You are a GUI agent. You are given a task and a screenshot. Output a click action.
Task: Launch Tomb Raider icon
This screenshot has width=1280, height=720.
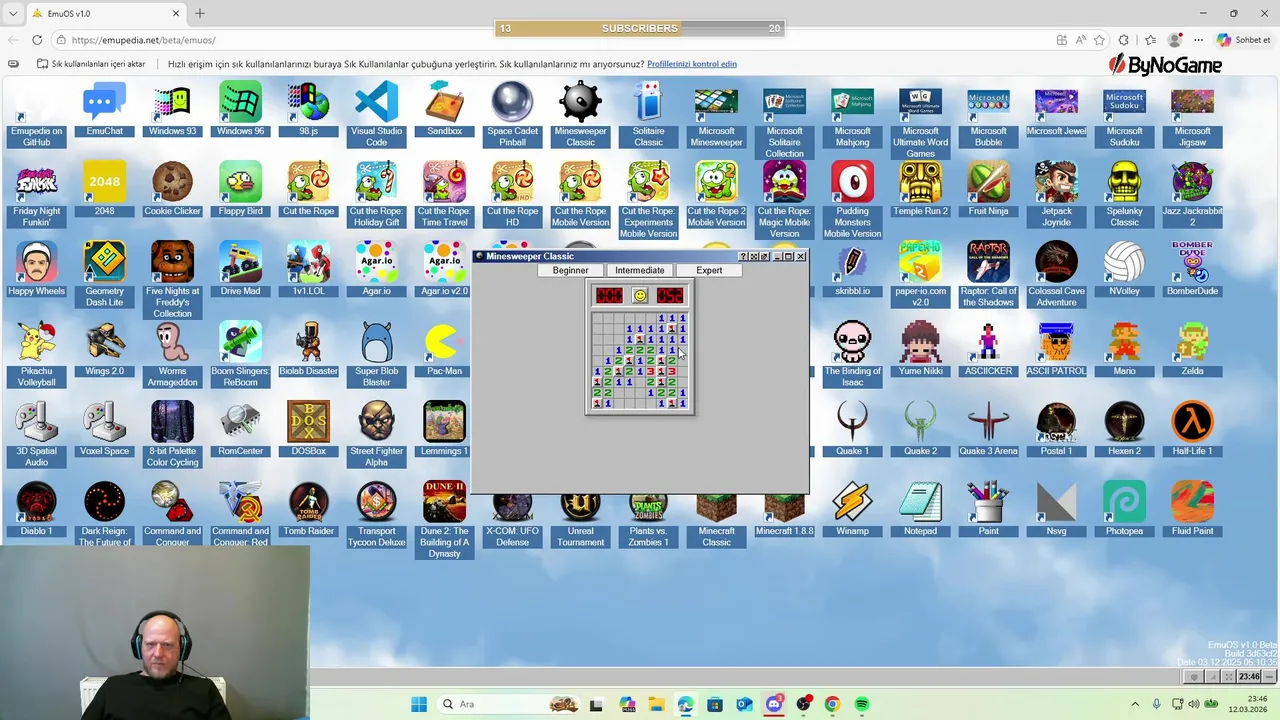pos(309,510)
